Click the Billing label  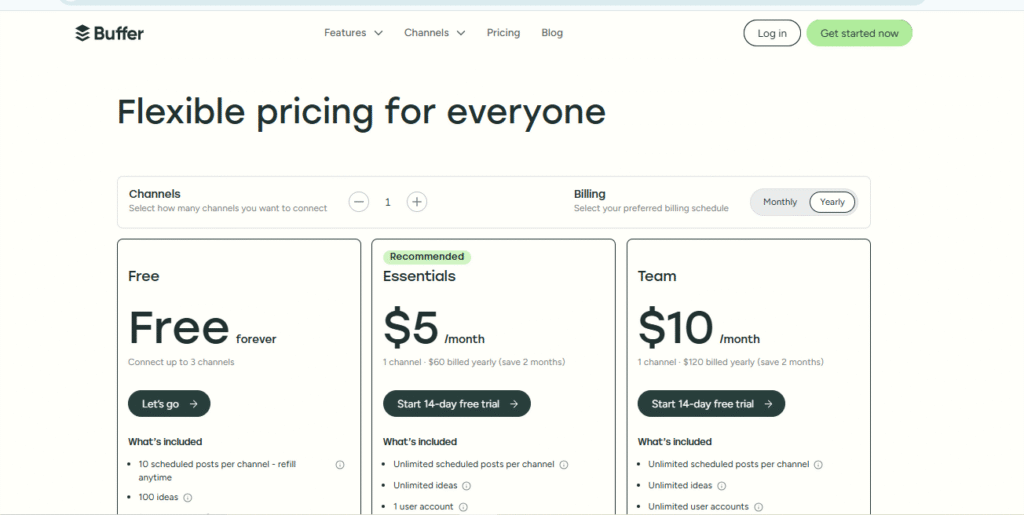coord(590,194)
